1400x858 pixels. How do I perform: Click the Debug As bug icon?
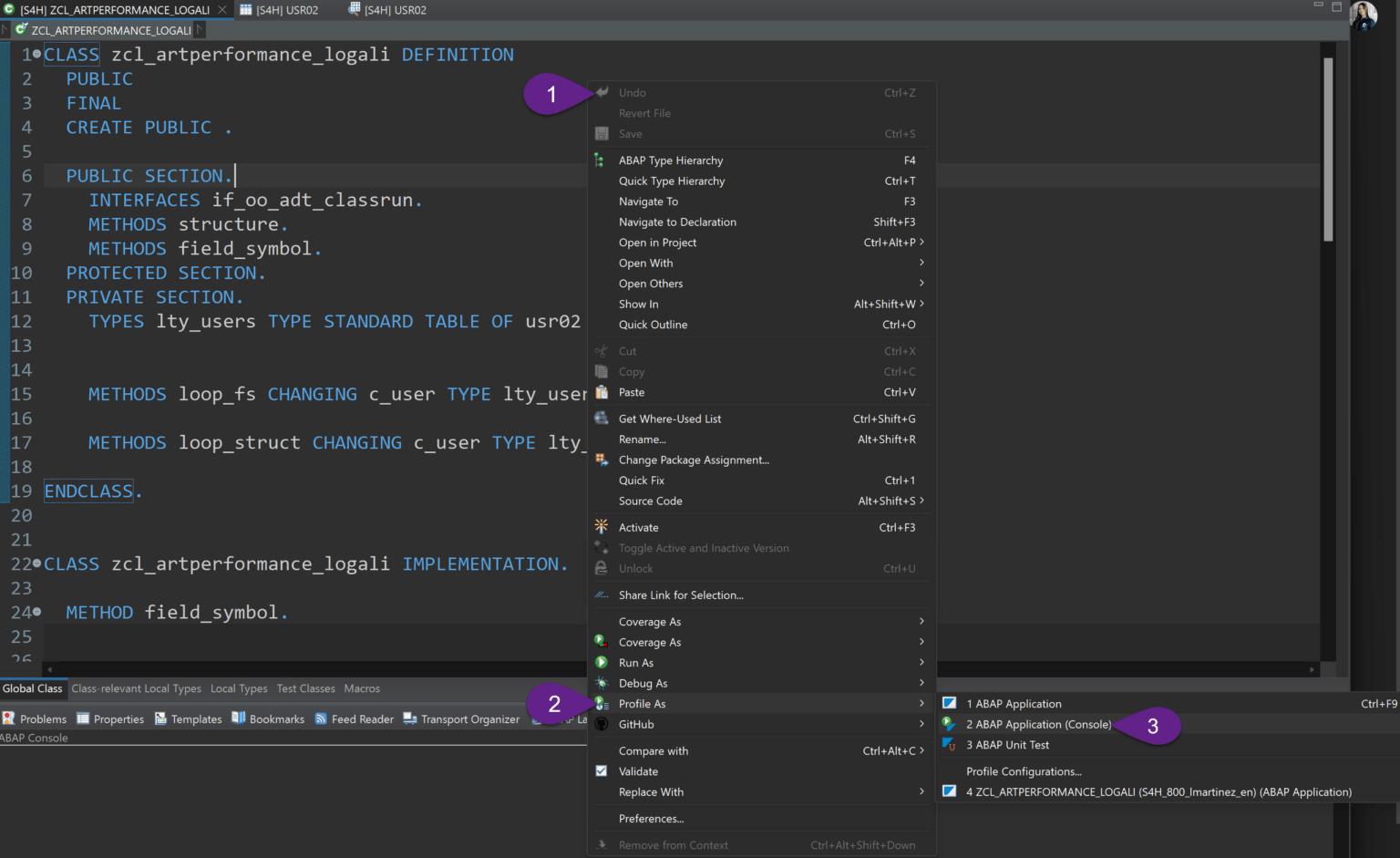602,683
